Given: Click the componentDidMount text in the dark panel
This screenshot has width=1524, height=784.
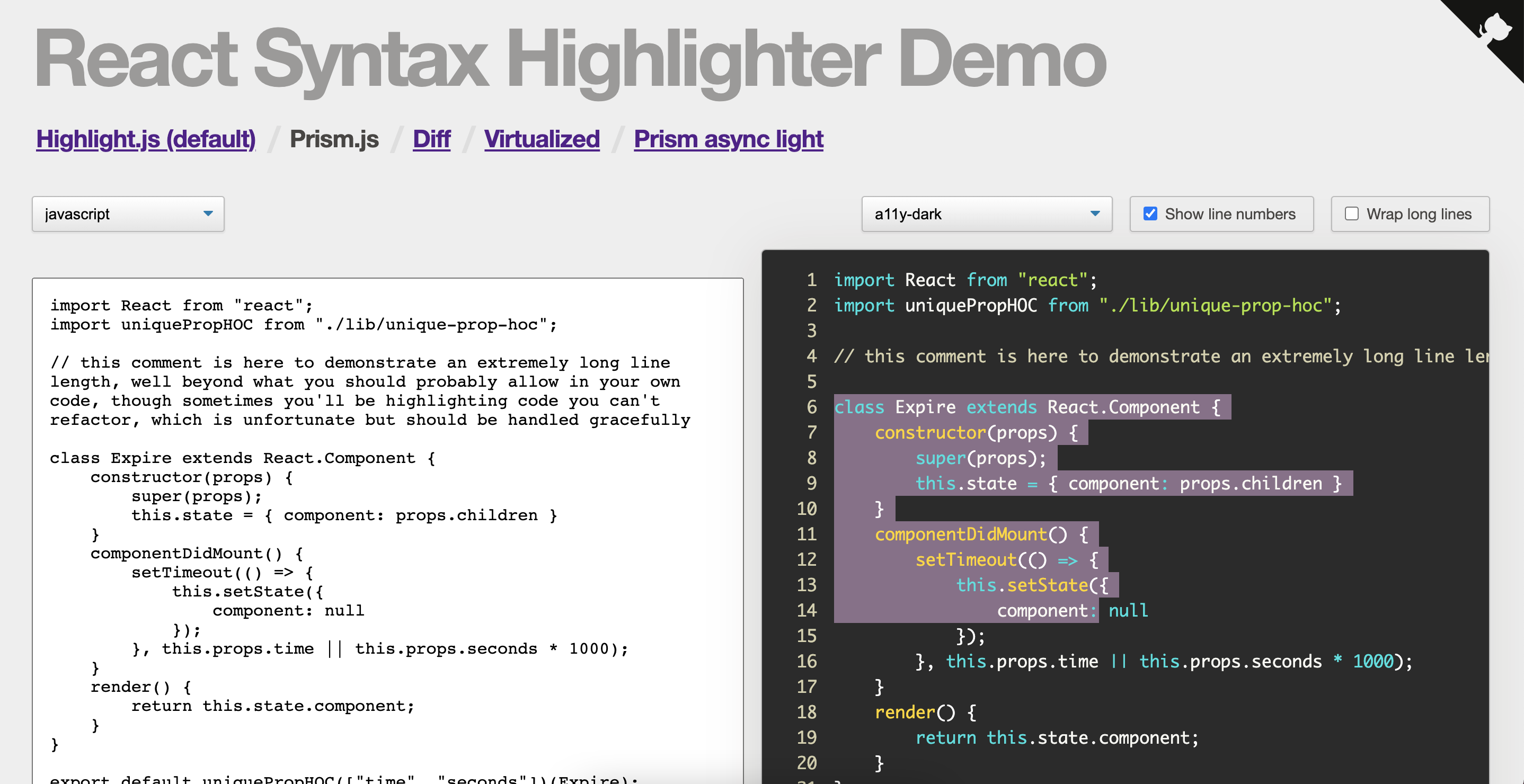Looking at the screenshot, I should (x=961, y=534).
